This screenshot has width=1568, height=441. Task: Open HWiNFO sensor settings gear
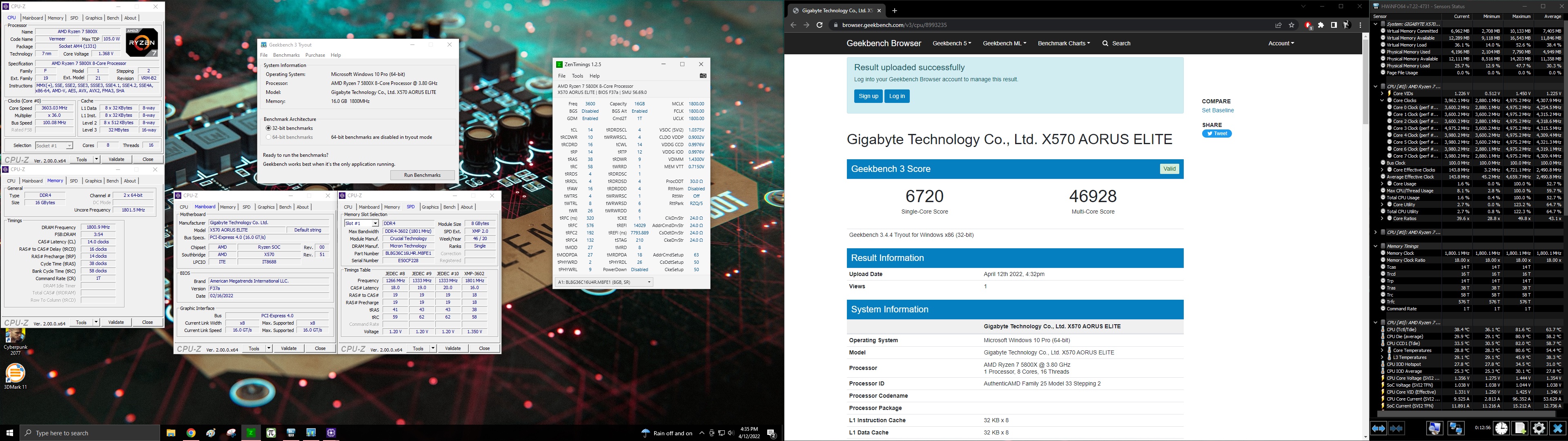(x=1539, y=429)
